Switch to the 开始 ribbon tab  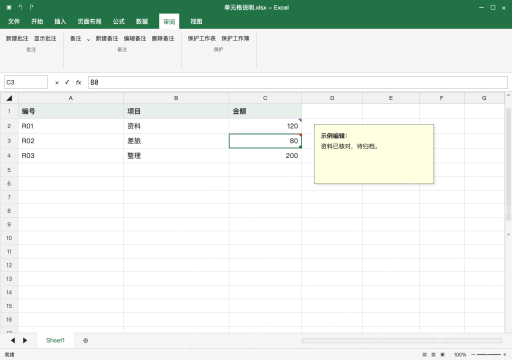pos(37,22)
